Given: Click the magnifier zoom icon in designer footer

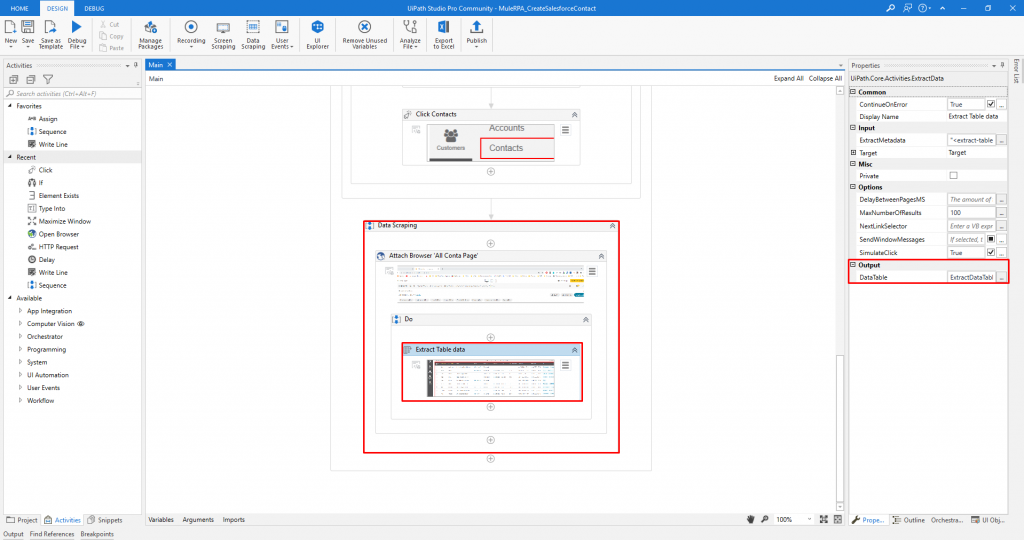Looking at the screenshot, I should click(x=765, y=519).
